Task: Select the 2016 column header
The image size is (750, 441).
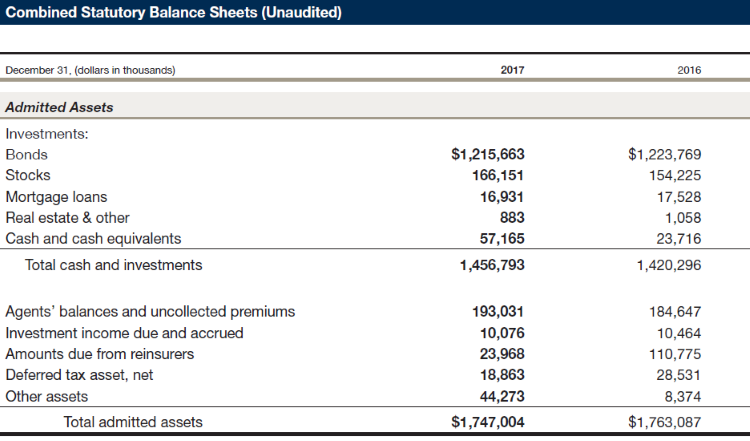Action: (x=689, y=70)
